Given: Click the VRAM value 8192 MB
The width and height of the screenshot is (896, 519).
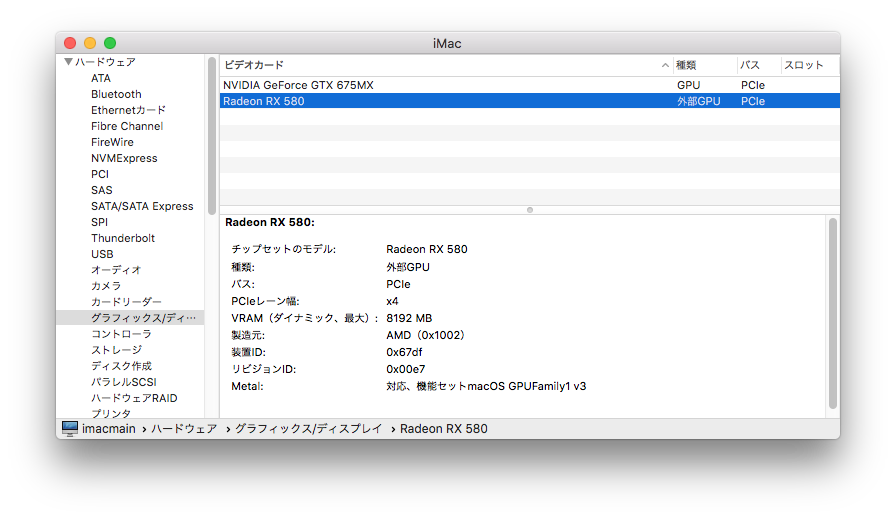Looking at the screenshot, I should [409, 318].
